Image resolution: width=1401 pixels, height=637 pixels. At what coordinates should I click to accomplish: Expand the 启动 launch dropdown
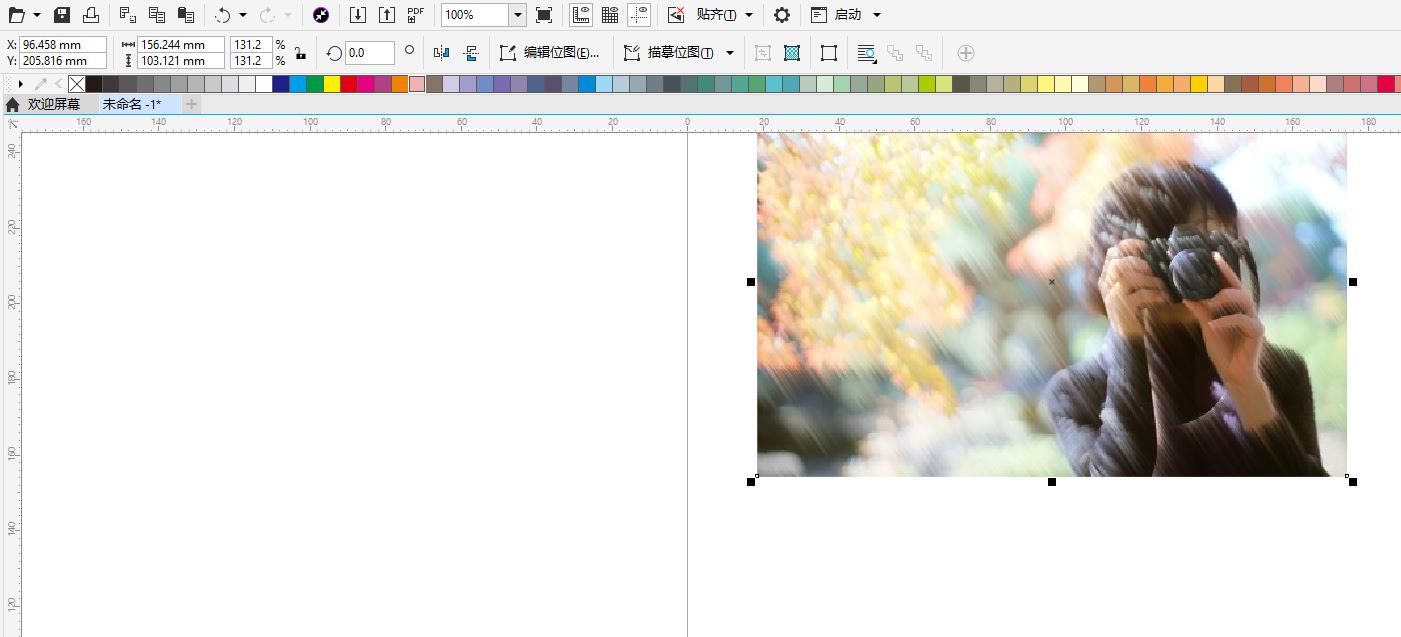tap(877, 15)
